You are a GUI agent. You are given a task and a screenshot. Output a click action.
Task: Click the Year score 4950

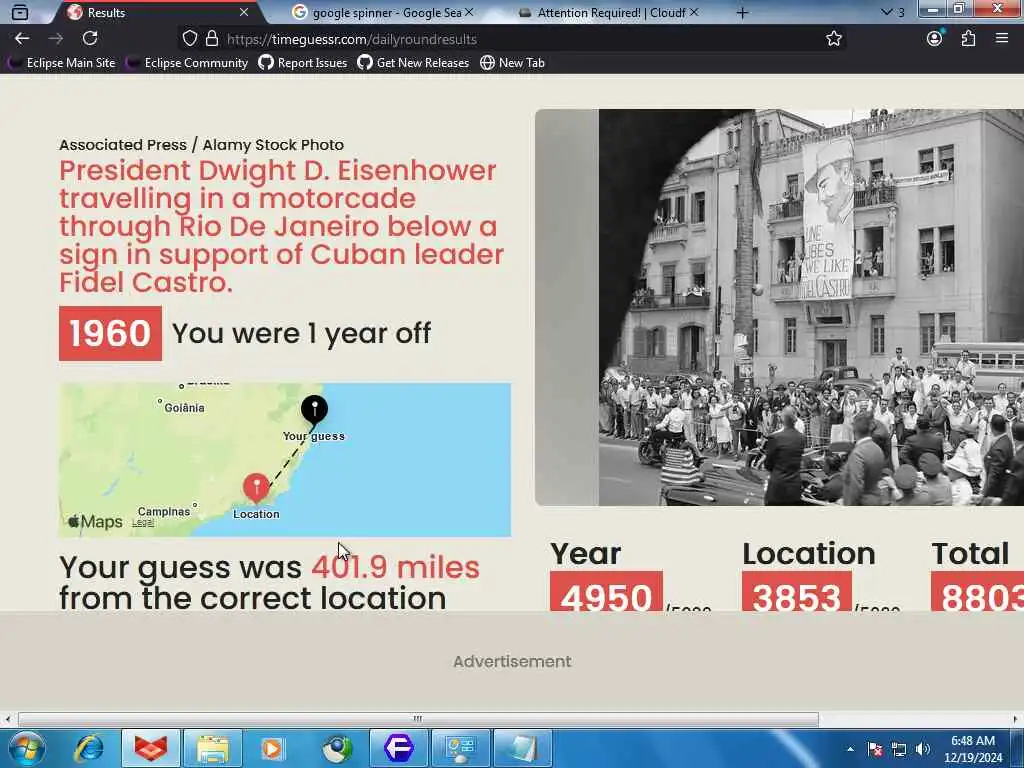point(606,592)
